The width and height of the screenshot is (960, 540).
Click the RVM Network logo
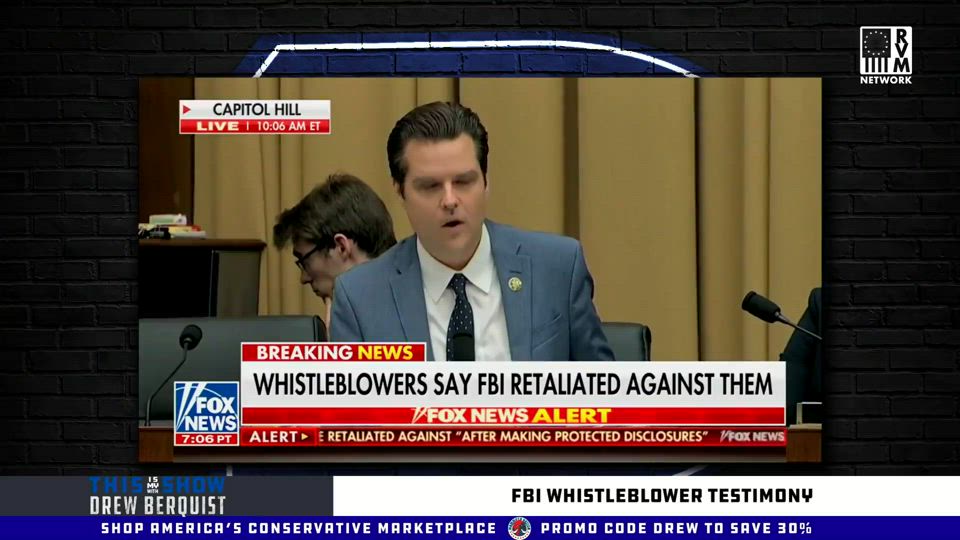tap(885, 55)
